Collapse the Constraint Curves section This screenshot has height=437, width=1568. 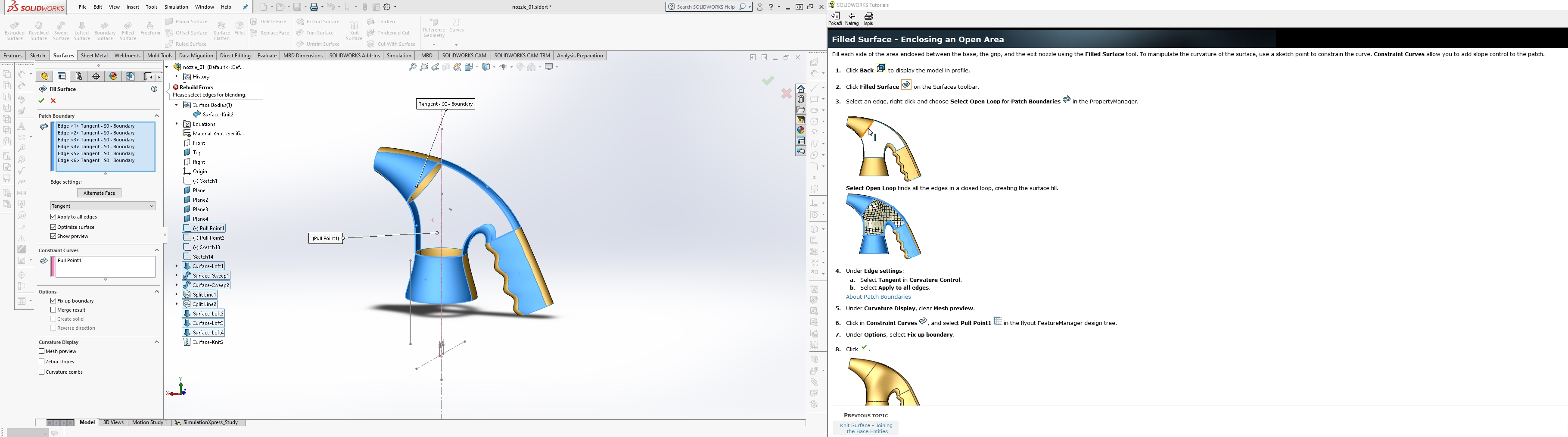(156, 250)
